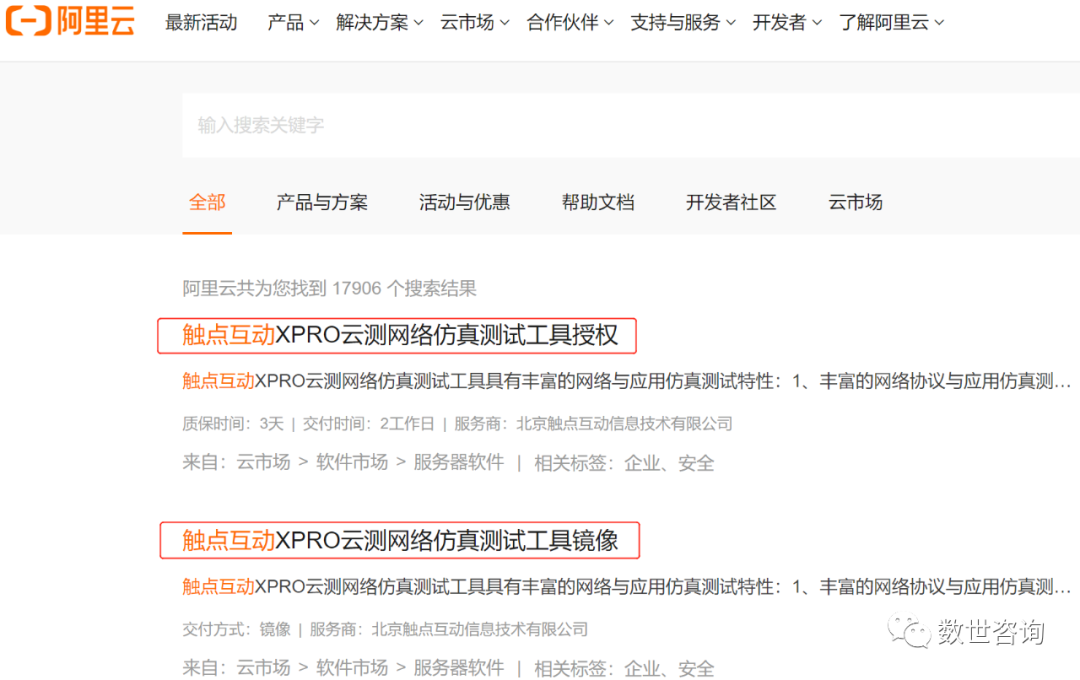Viewport: 1080px width, 680px height.
Task: Switch to the 产品与方案 tab
Action: click(322, 203)
